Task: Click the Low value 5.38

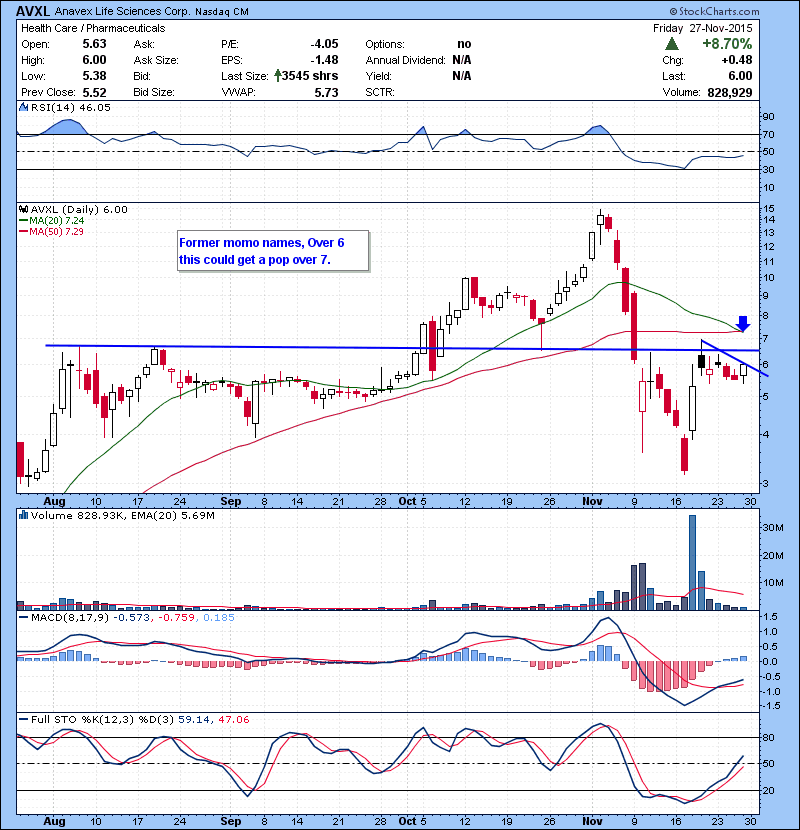Action: coord(94,76)
